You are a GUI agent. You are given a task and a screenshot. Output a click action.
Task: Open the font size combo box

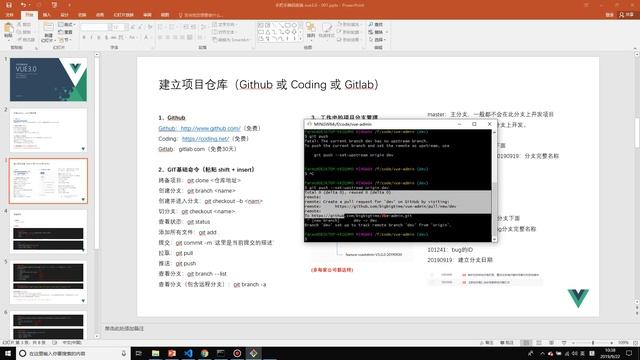click(x=120, y=27)
